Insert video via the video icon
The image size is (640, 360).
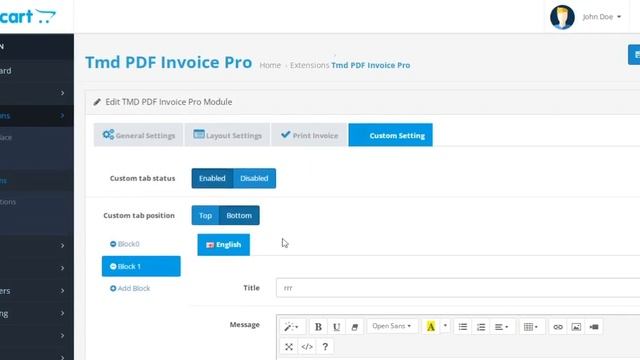point(594,327)
